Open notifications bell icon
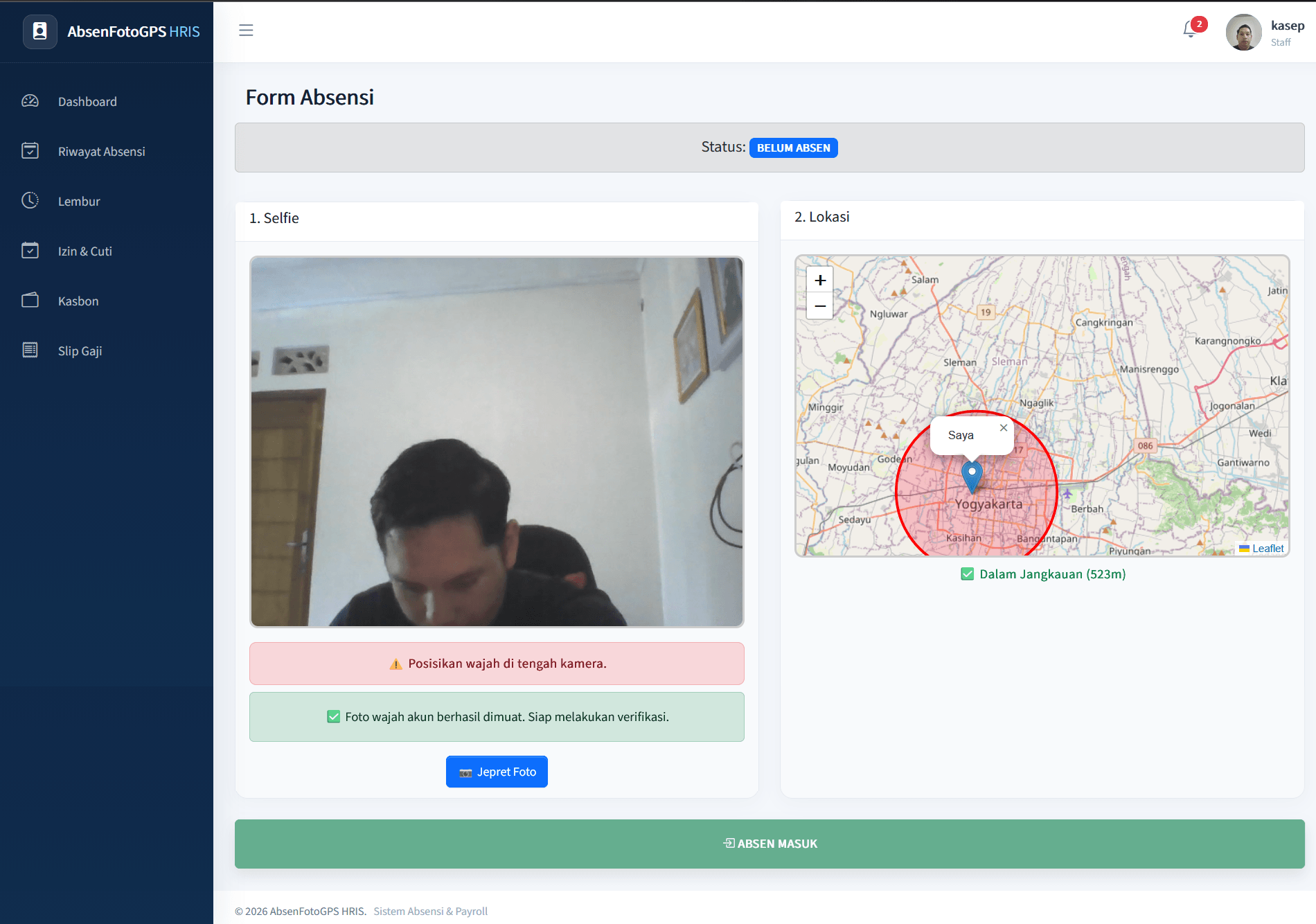Screen dimensions: 1316x924 (x=1190, y=29)
